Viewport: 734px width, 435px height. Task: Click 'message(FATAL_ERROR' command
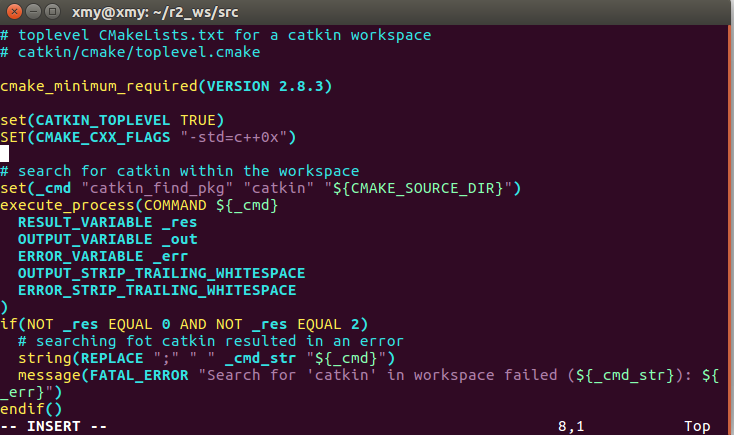[103, 375]
